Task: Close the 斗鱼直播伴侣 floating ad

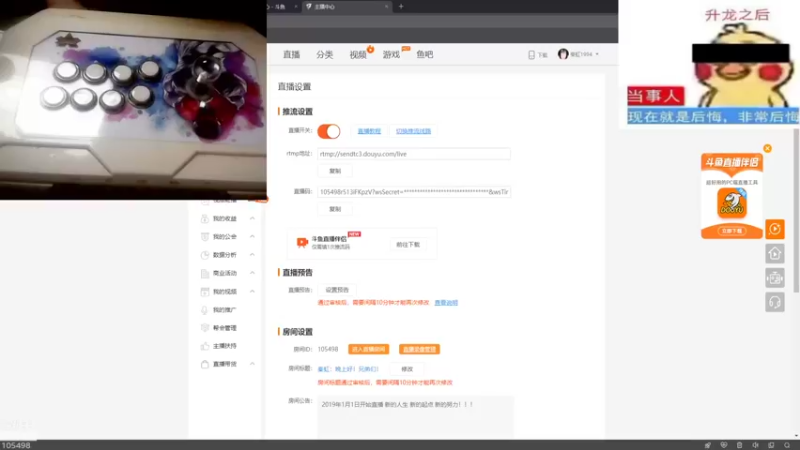Action: 767,148
